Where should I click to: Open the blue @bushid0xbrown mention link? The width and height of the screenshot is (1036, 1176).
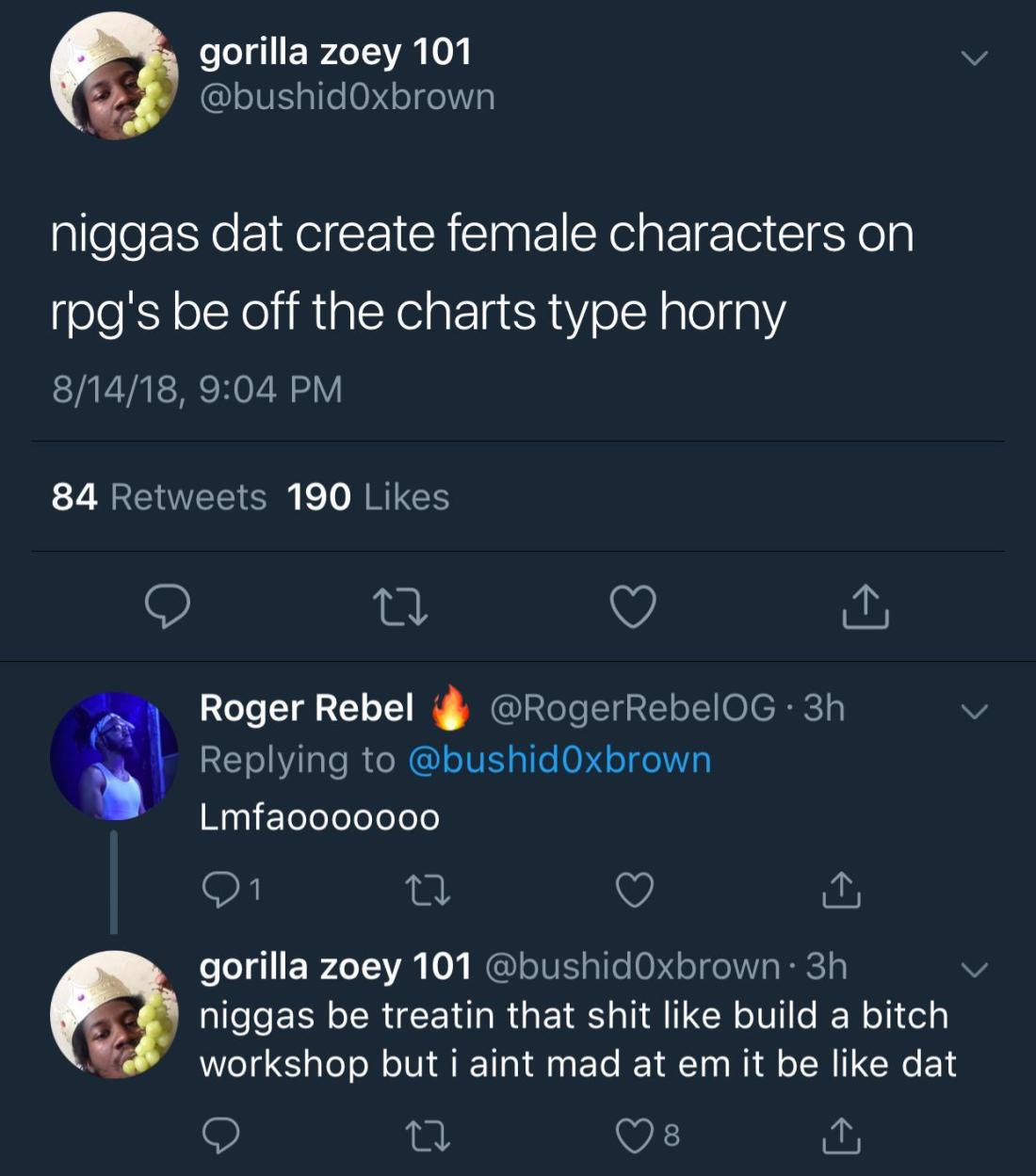(x=559, y=760)
